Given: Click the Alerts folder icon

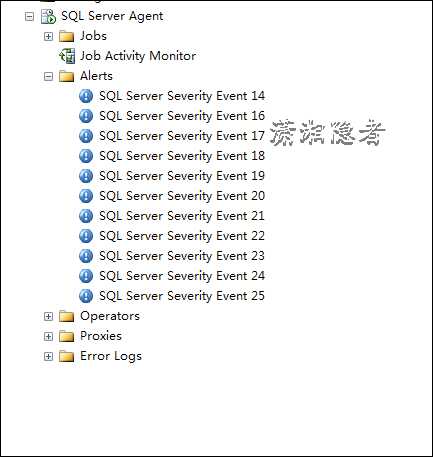Looking at the screenshot, I should tap(66, 76).
